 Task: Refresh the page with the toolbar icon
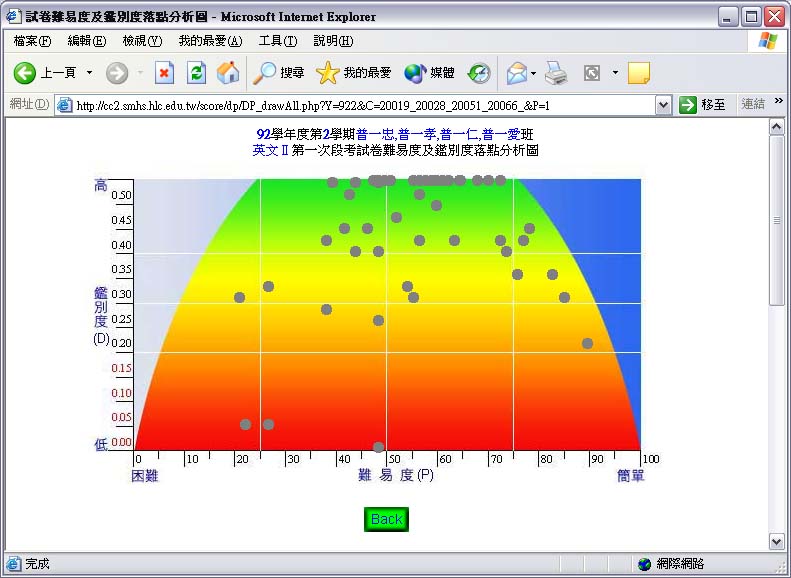[197, 73]
